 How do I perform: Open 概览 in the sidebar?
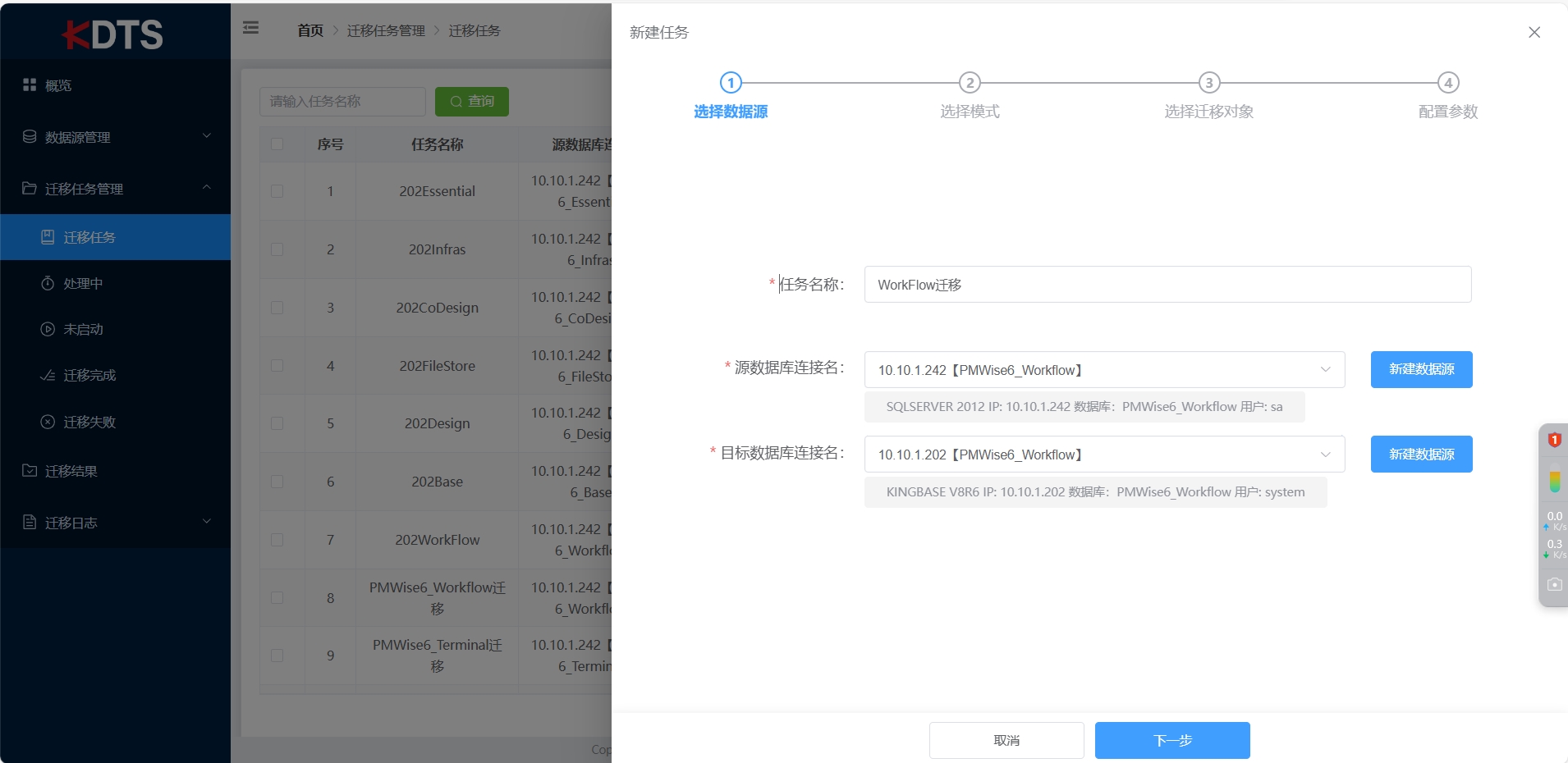click(x=115, y=85)
